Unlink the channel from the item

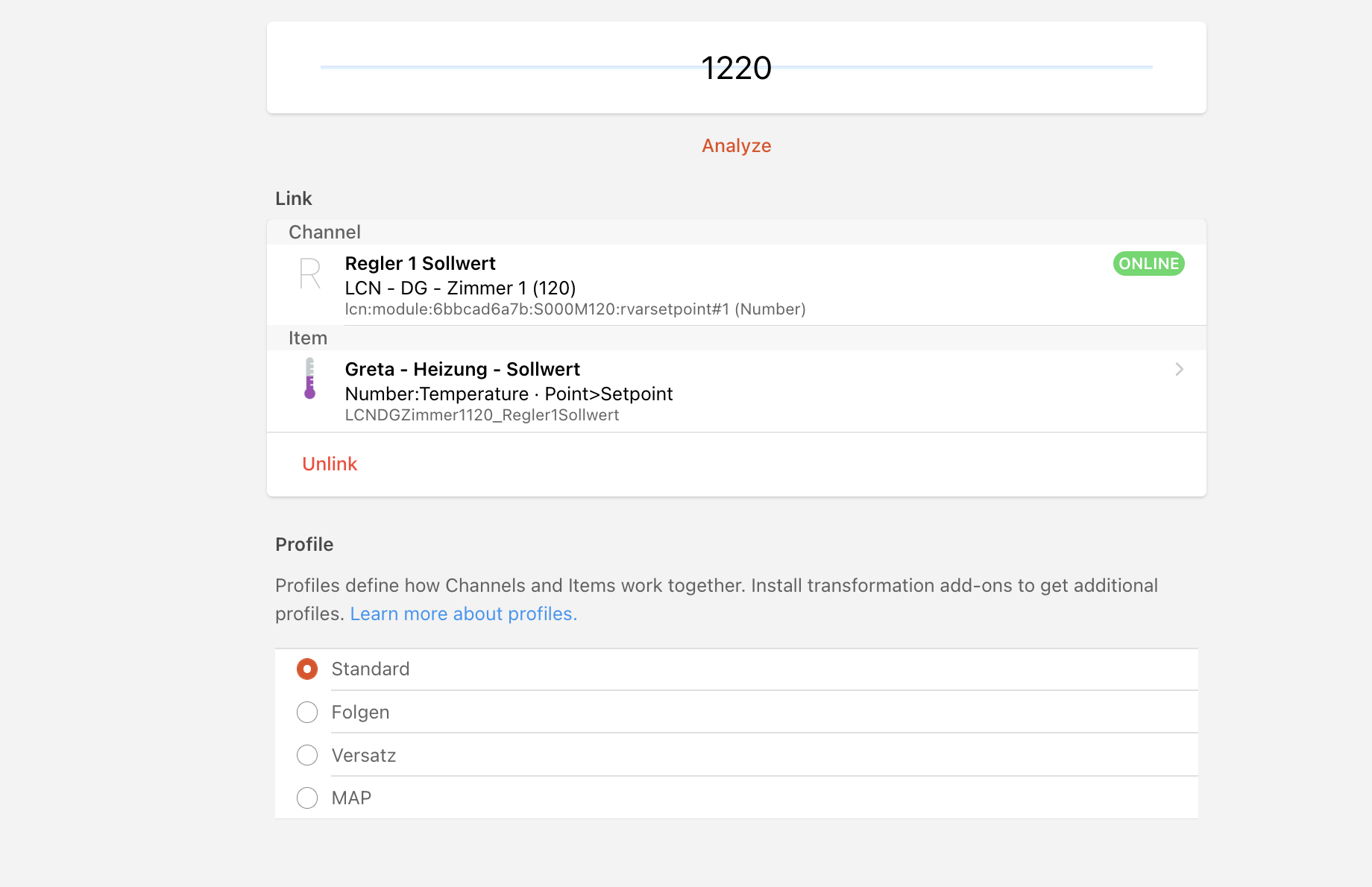pyautogui.click(x=330, y=464)
